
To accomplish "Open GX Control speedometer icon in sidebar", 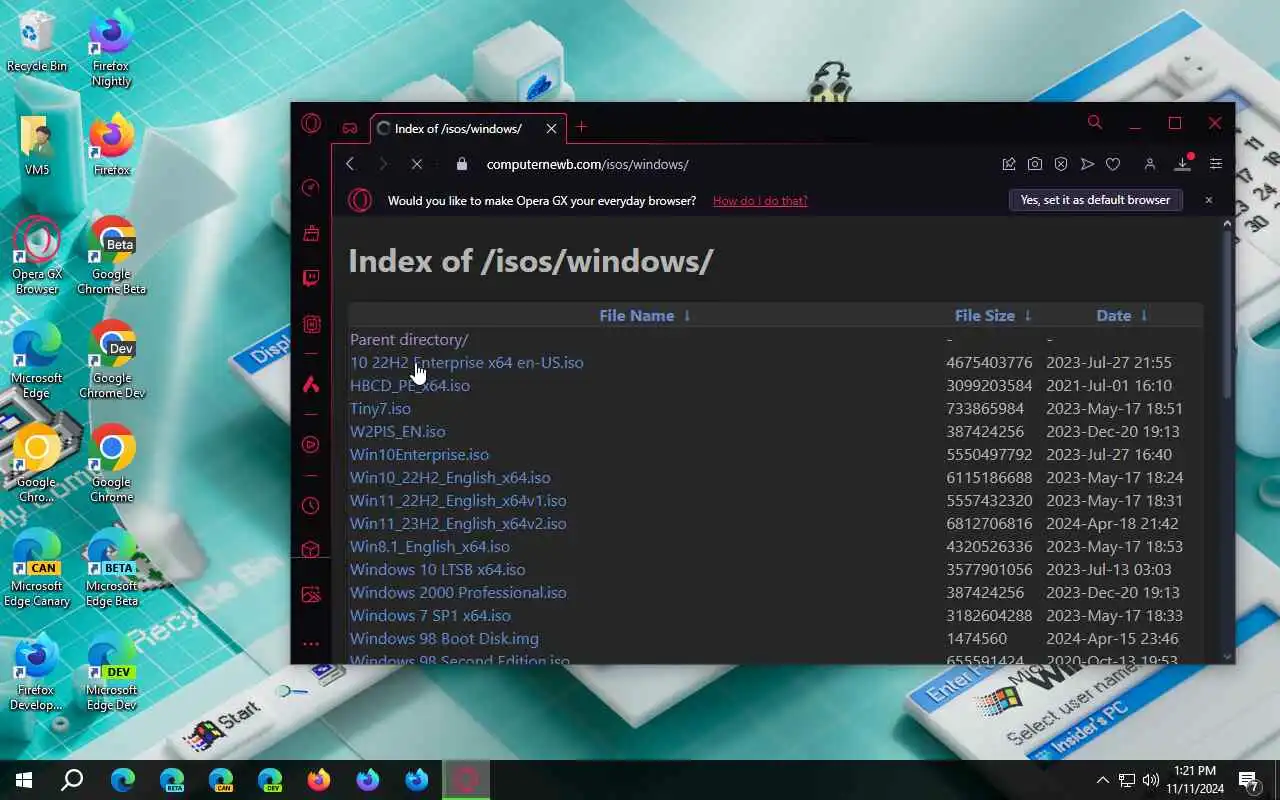I will (311, 187).
